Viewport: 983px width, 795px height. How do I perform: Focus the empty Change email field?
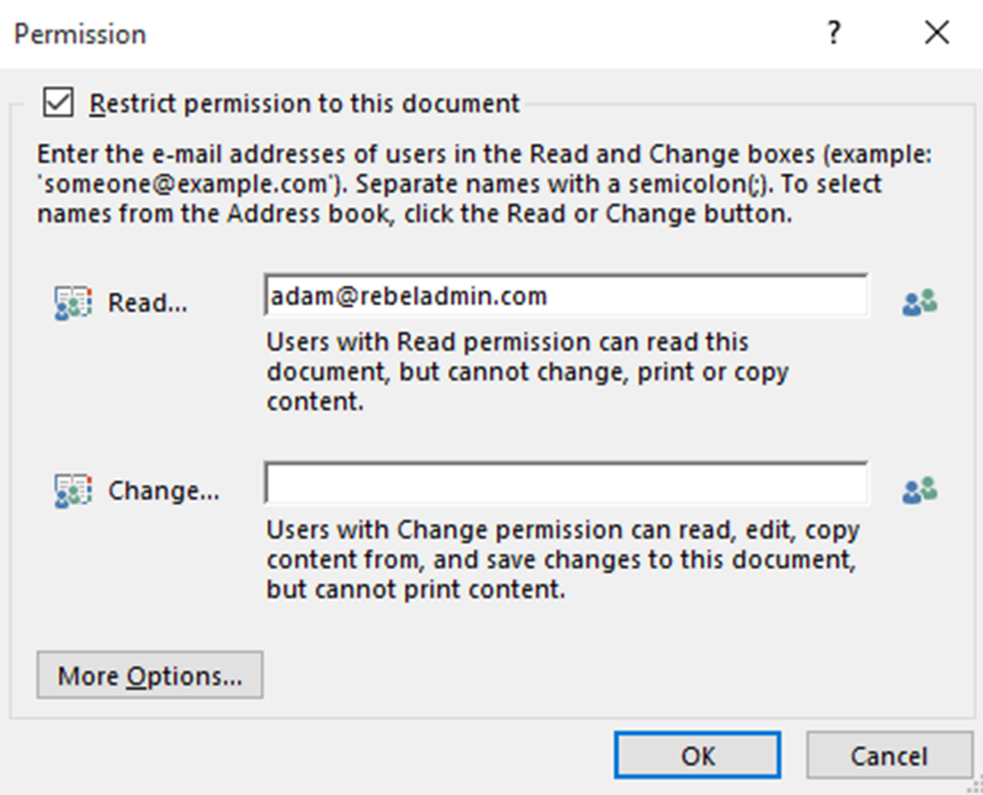(566, 483)
